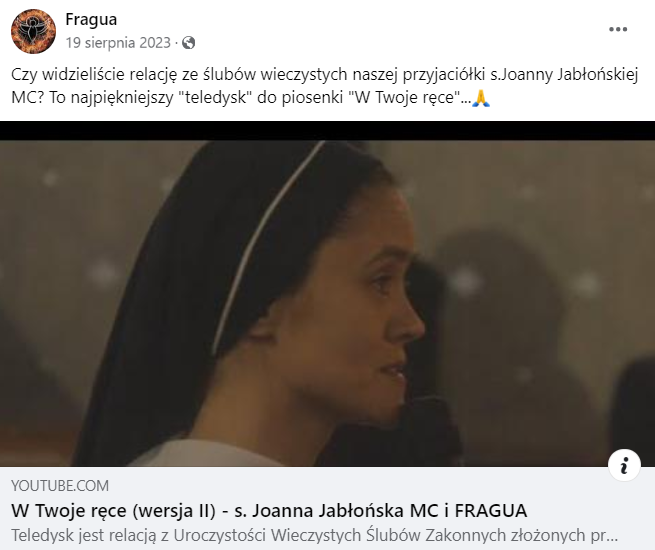Click the YOUTUBE.COM source label
This screenshot has height=550, width=655.
60,486
